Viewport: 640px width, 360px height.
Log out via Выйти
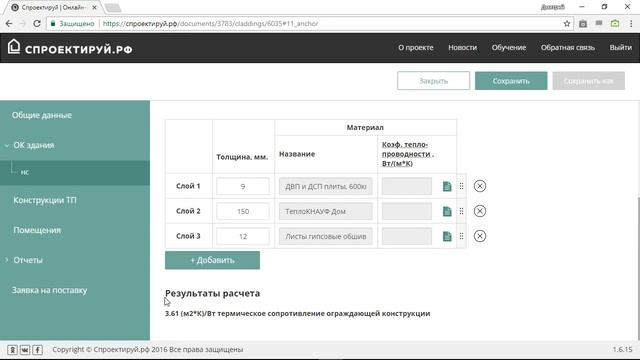click(620, 48)
